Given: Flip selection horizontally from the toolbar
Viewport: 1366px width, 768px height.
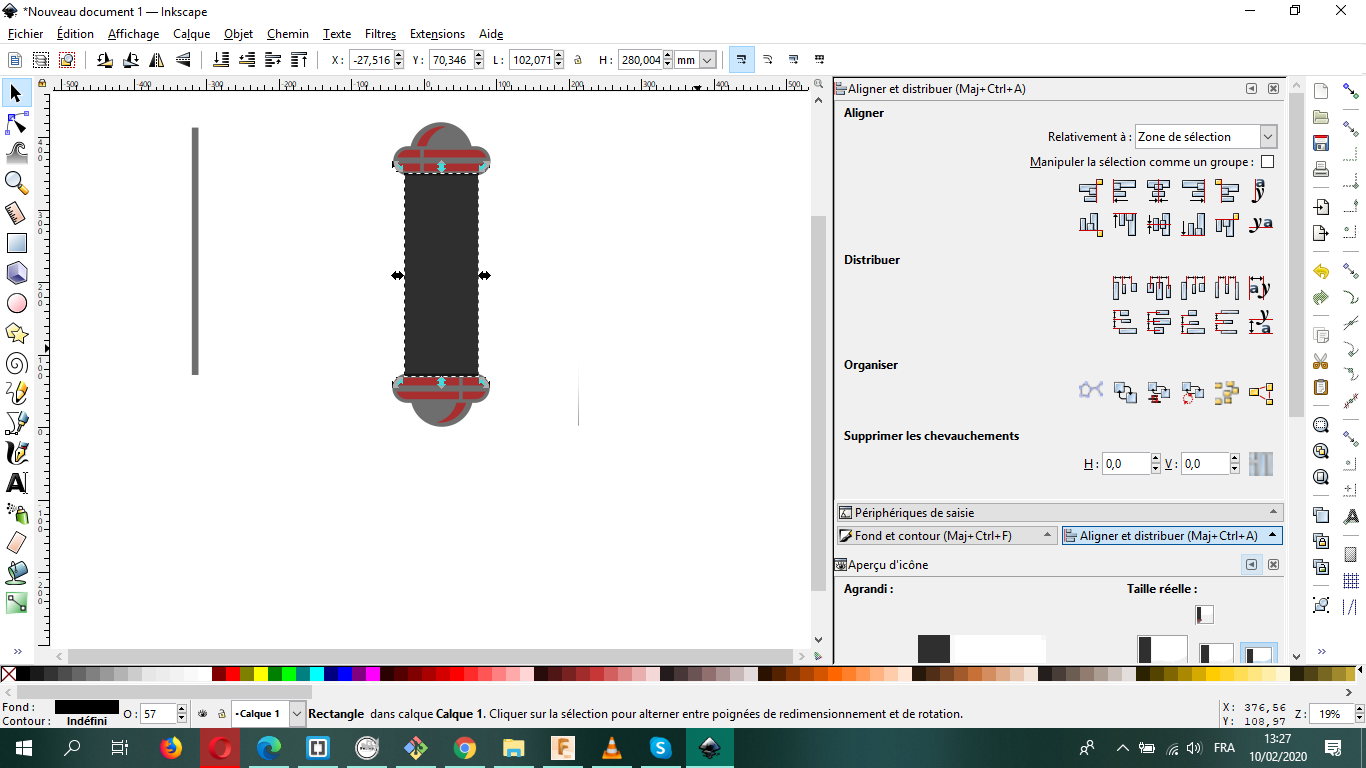Looking at the screenshot, I should point(155,60).
